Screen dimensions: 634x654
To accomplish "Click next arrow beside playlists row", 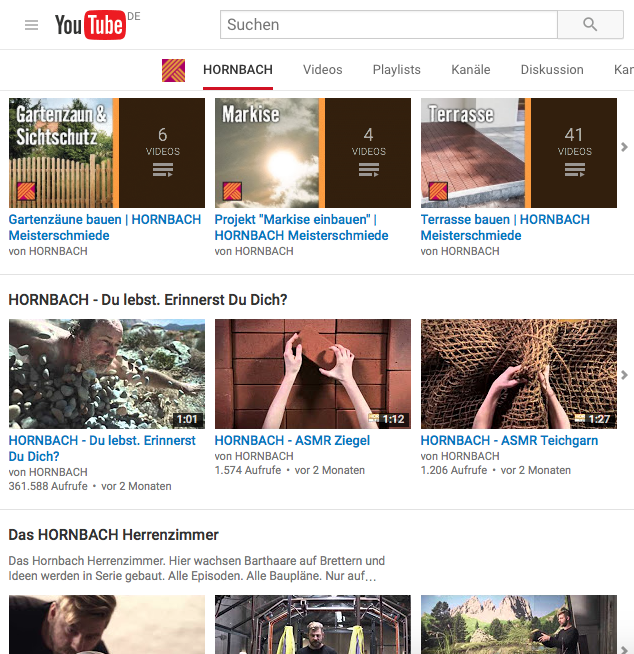I will [624, 147].
